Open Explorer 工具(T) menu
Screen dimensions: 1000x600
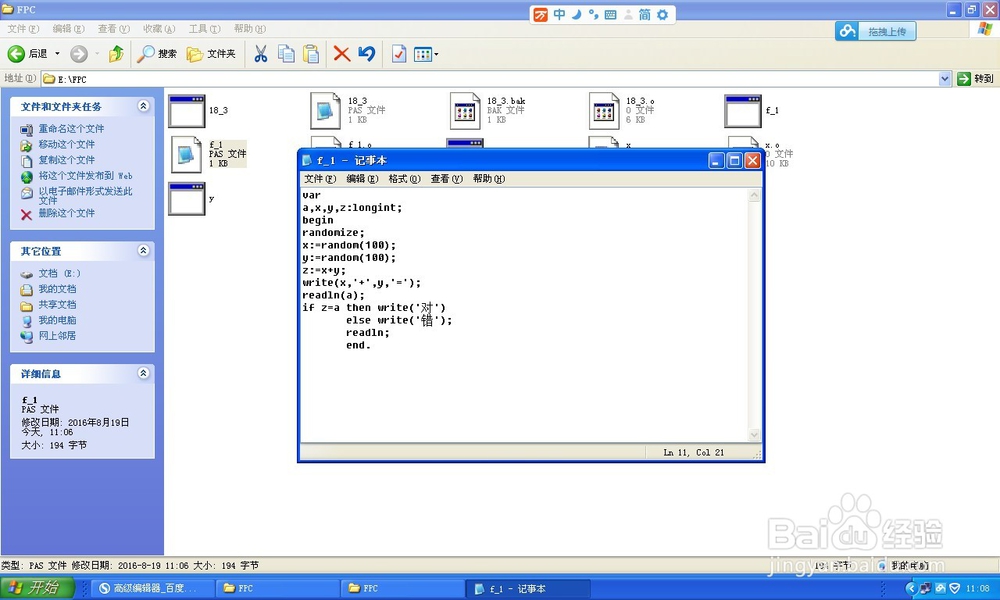coord(204,29)
